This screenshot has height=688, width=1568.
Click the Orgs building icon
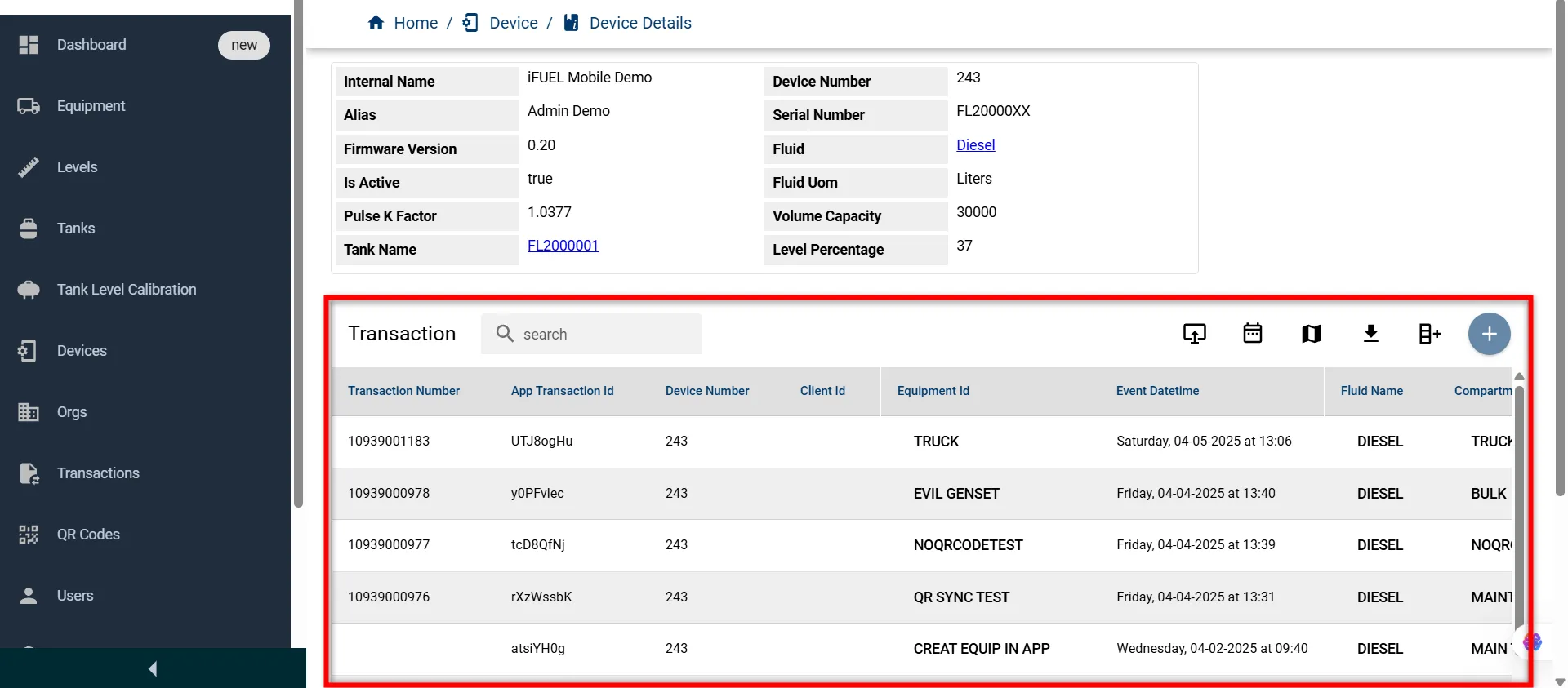(x=29, y=412)
